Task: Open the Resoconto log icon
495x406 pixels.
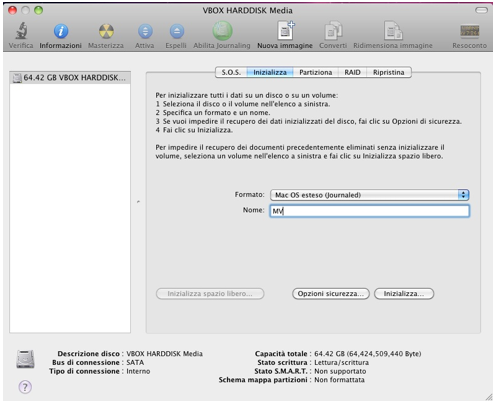Action: click(470, 31)
